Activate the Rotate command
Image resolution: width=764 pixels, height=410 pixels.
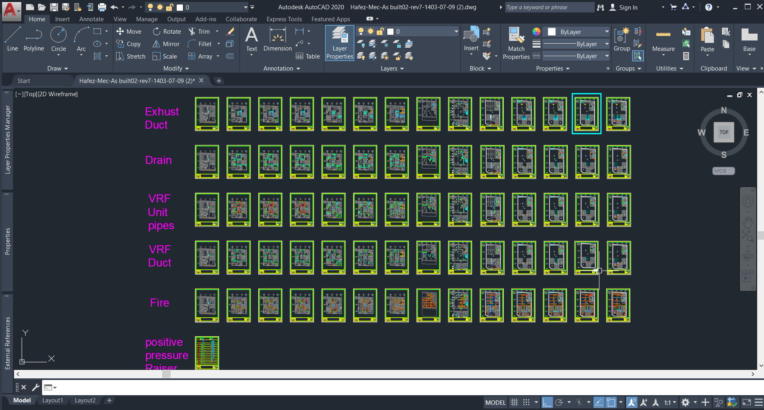point(167,31)
